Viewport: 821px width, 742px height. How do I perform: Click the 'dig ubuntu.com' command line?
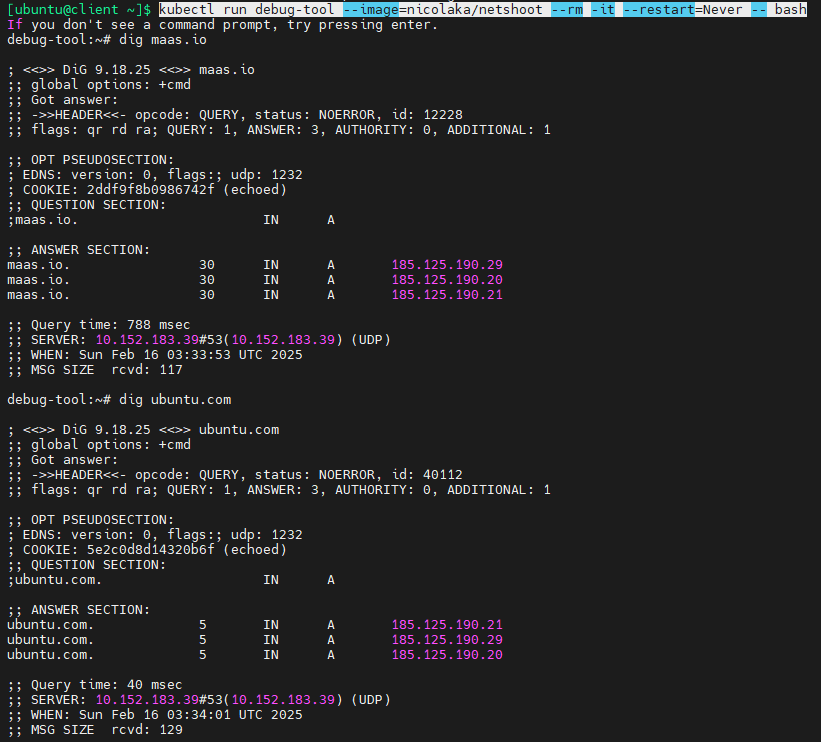point(119,400)
